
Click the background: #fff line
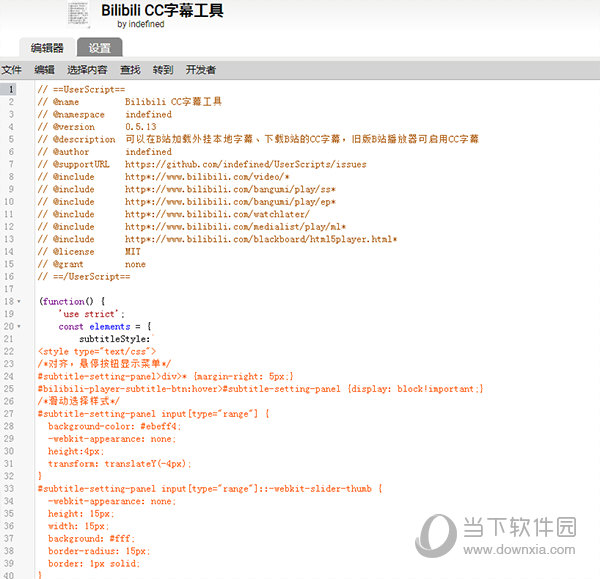point(91,538)
